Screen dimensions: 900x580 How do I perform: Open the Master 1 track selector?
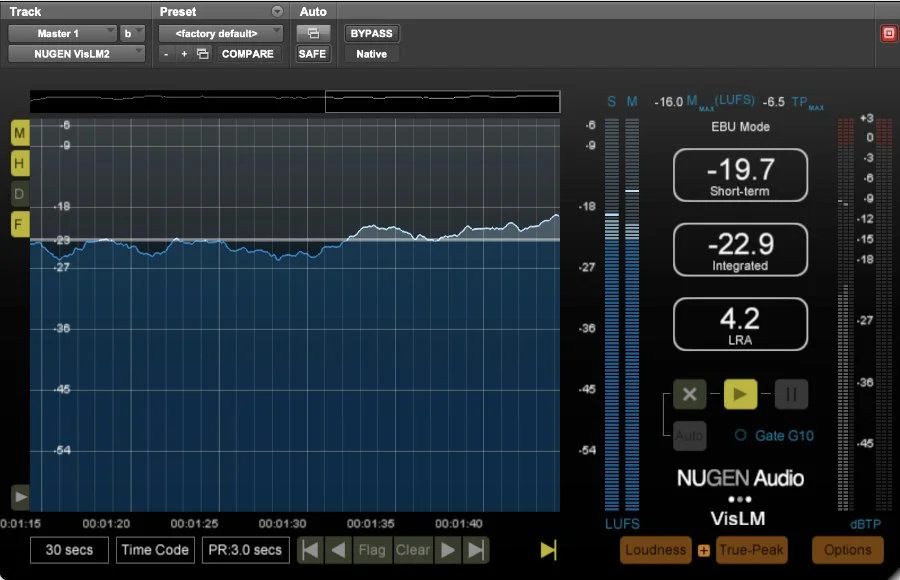(x=62, y=33)
